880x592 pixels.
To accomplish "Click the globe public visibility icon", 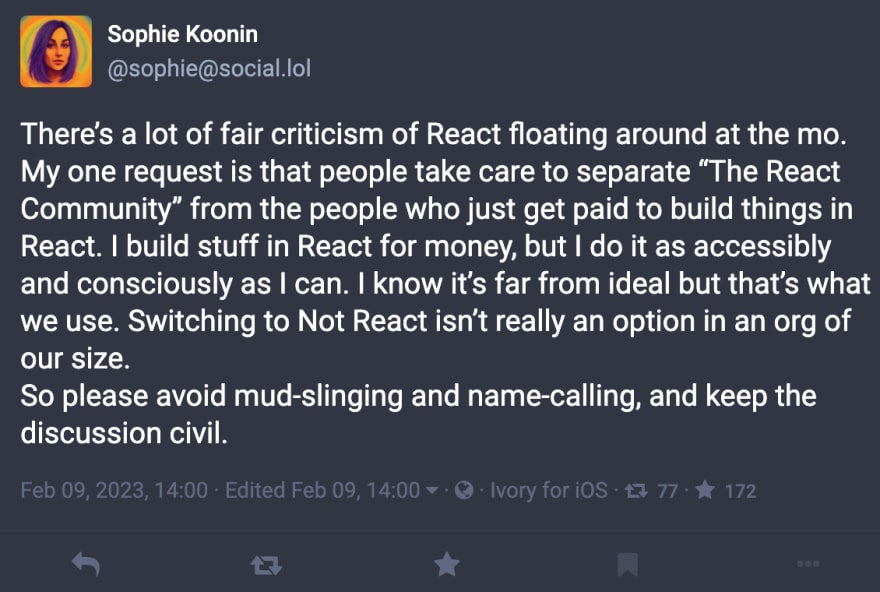I will pos(464,490).
